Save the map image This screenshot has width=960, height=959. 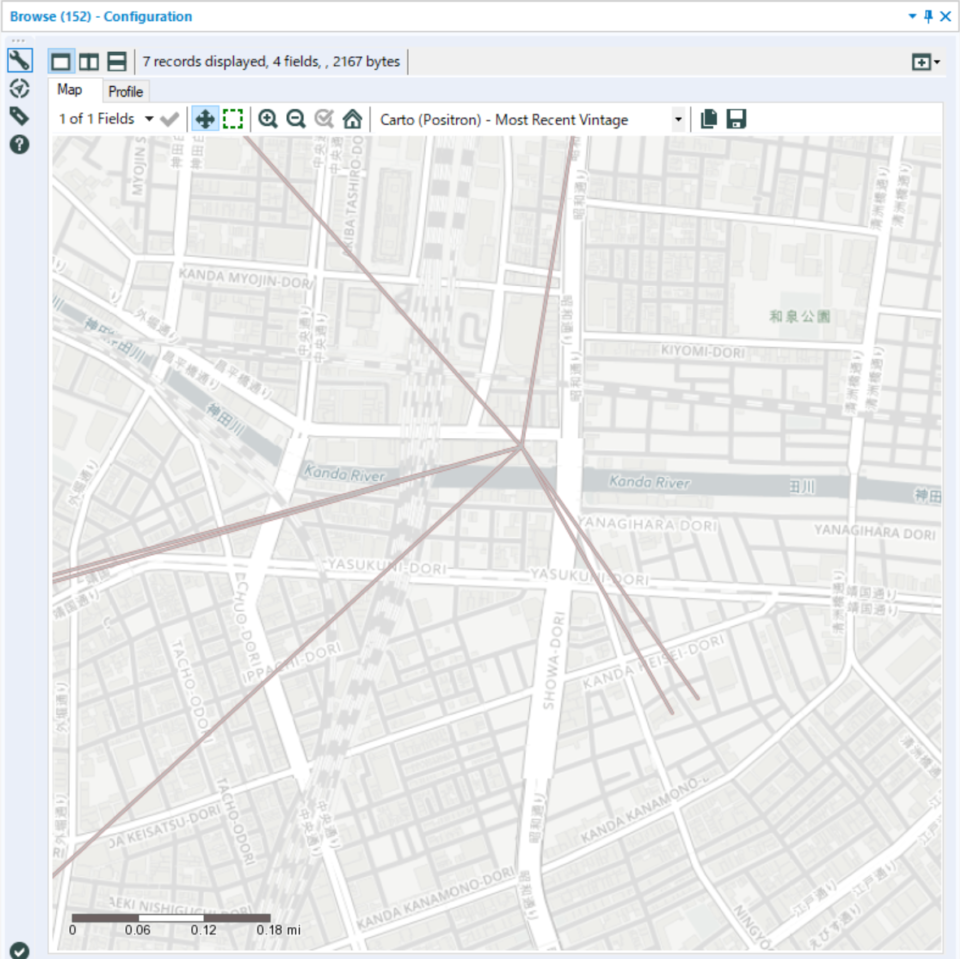pos(737,119)
